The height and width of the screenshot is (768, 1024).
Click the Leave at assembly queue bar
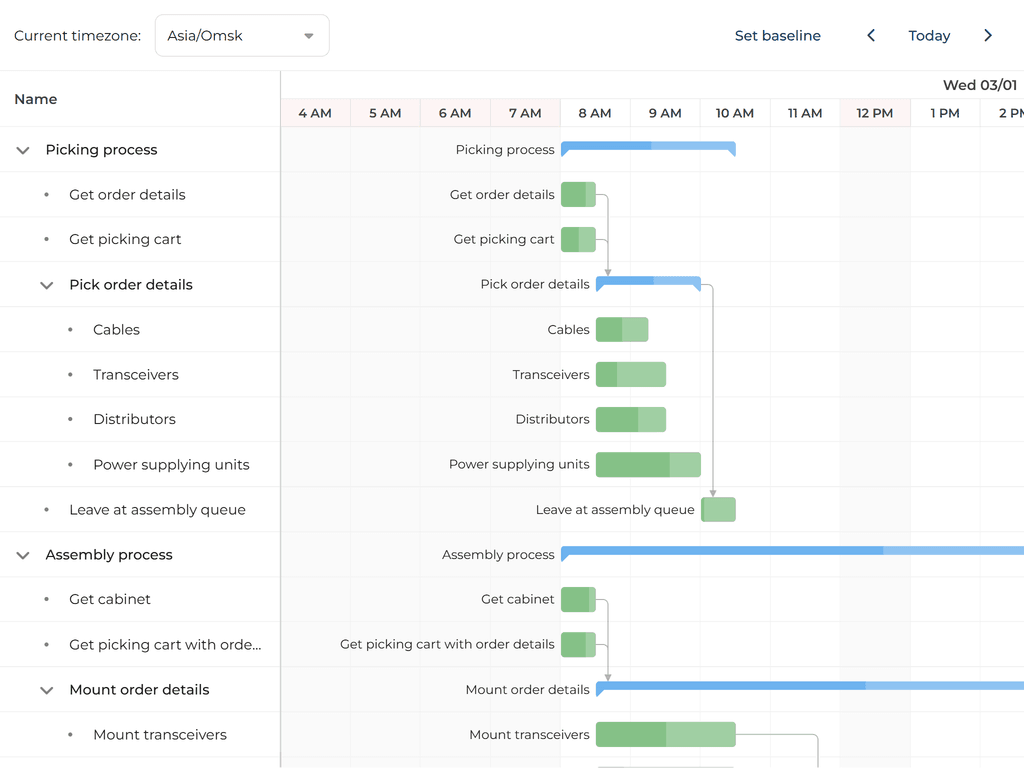tap(718, 509)
